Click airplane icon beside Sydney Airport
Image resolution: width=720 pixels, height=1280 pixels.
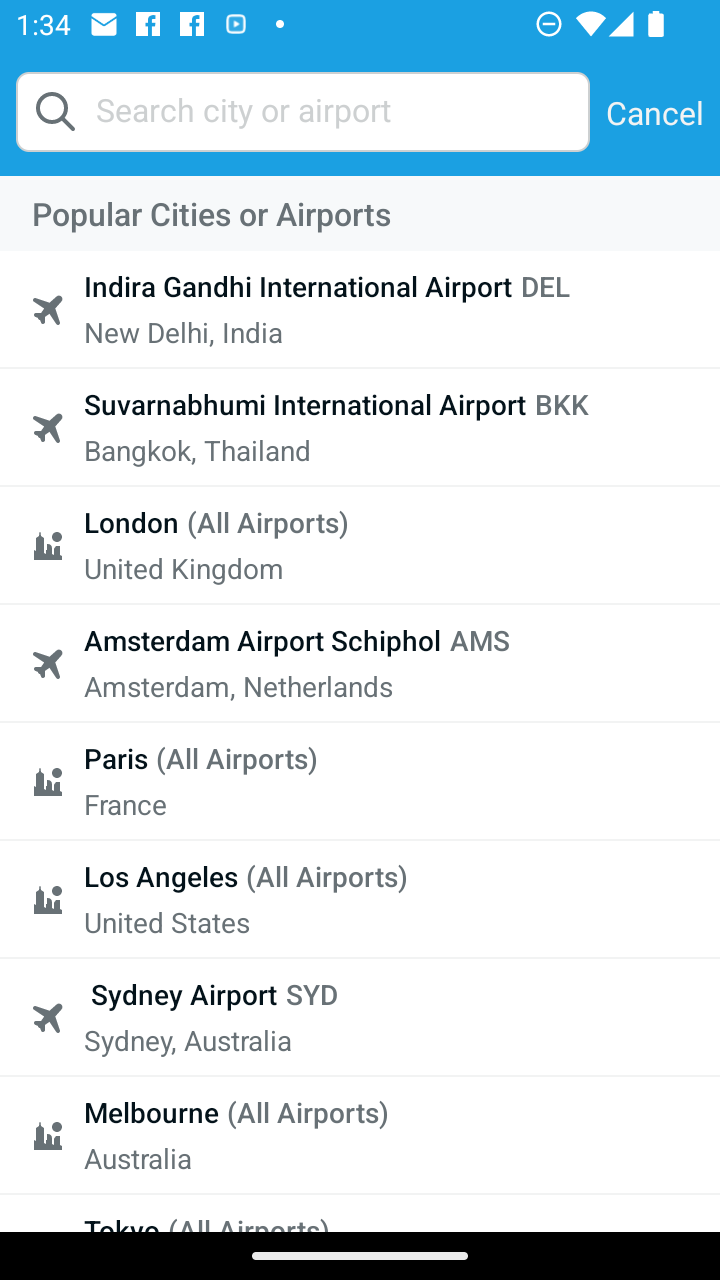click(x=48, y=1018)
